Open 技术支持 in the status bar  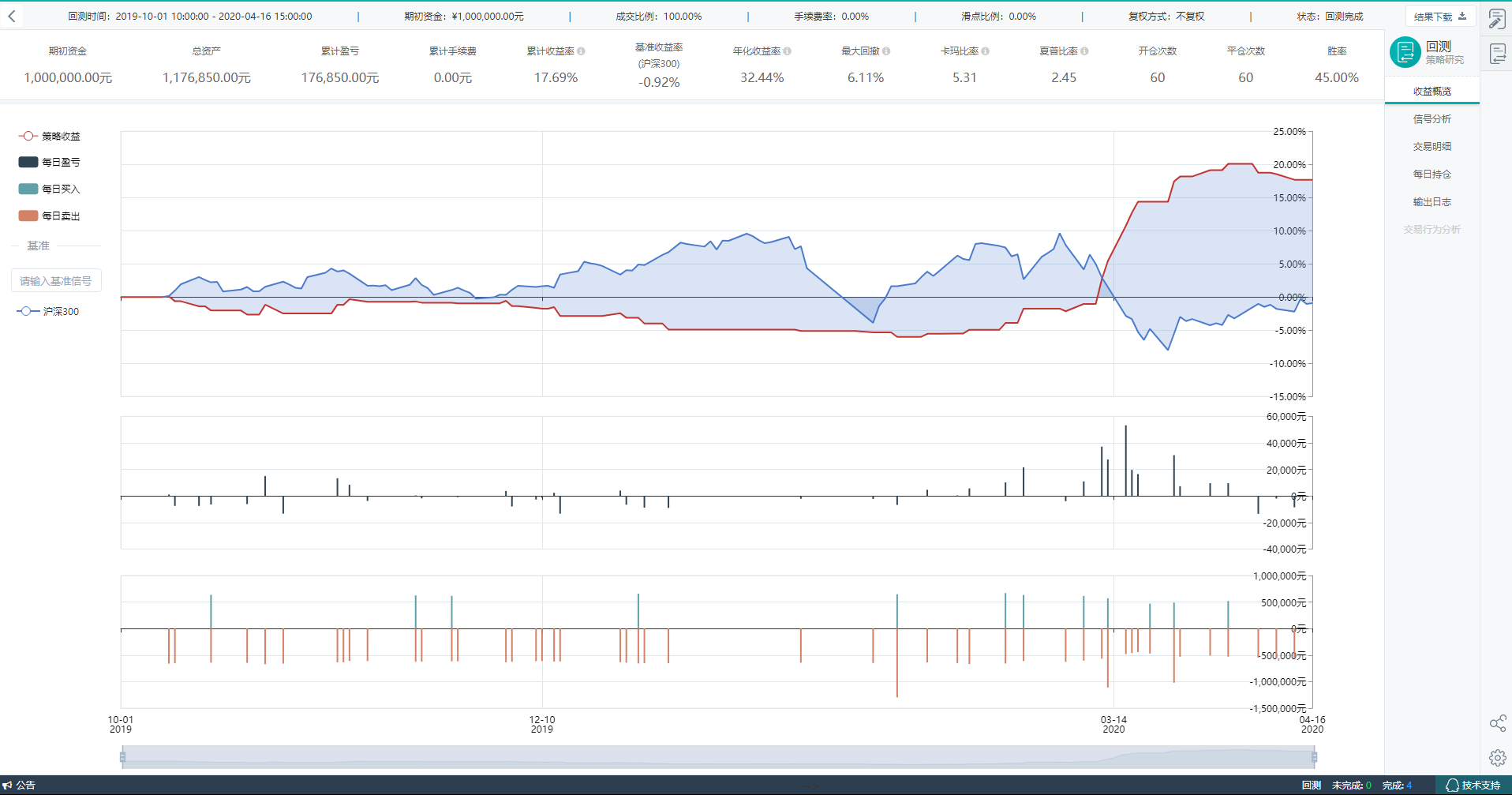[x=1473, y=785]
